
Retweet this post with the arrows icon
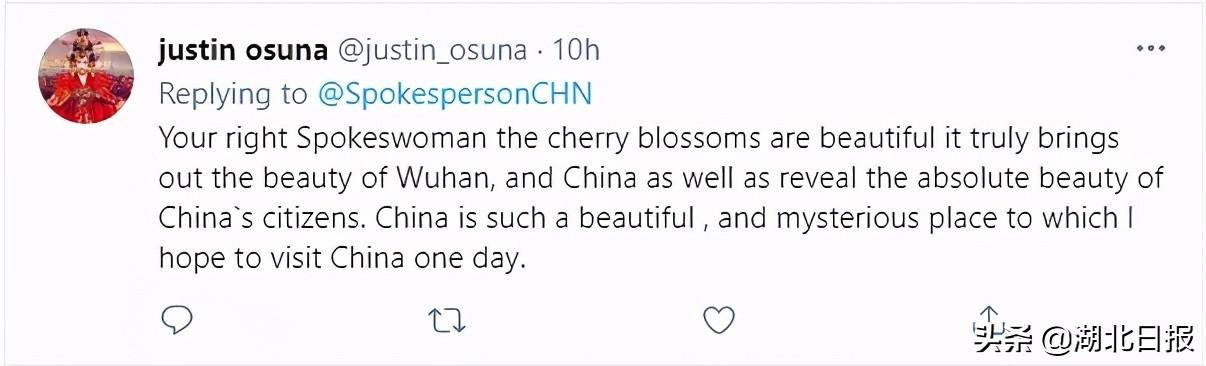446,321
